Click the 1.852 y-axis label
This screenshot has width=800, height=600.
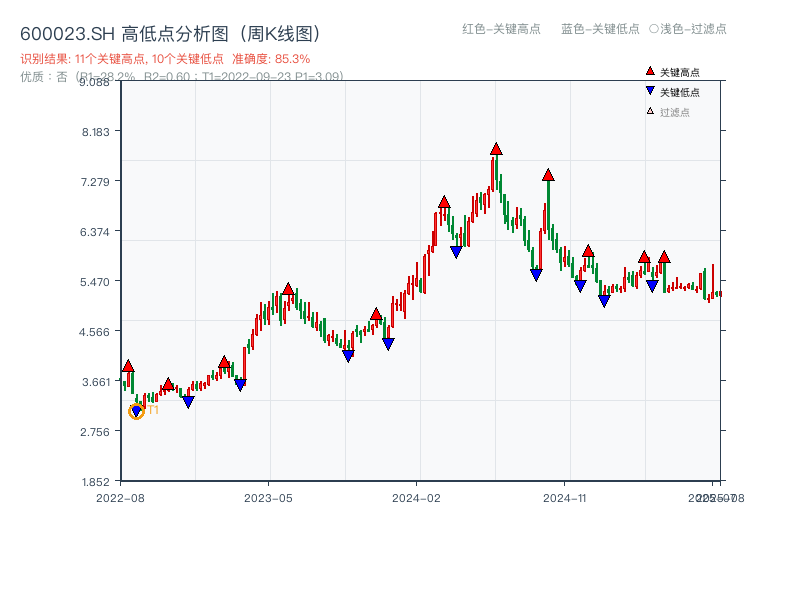tap(95, 482)
